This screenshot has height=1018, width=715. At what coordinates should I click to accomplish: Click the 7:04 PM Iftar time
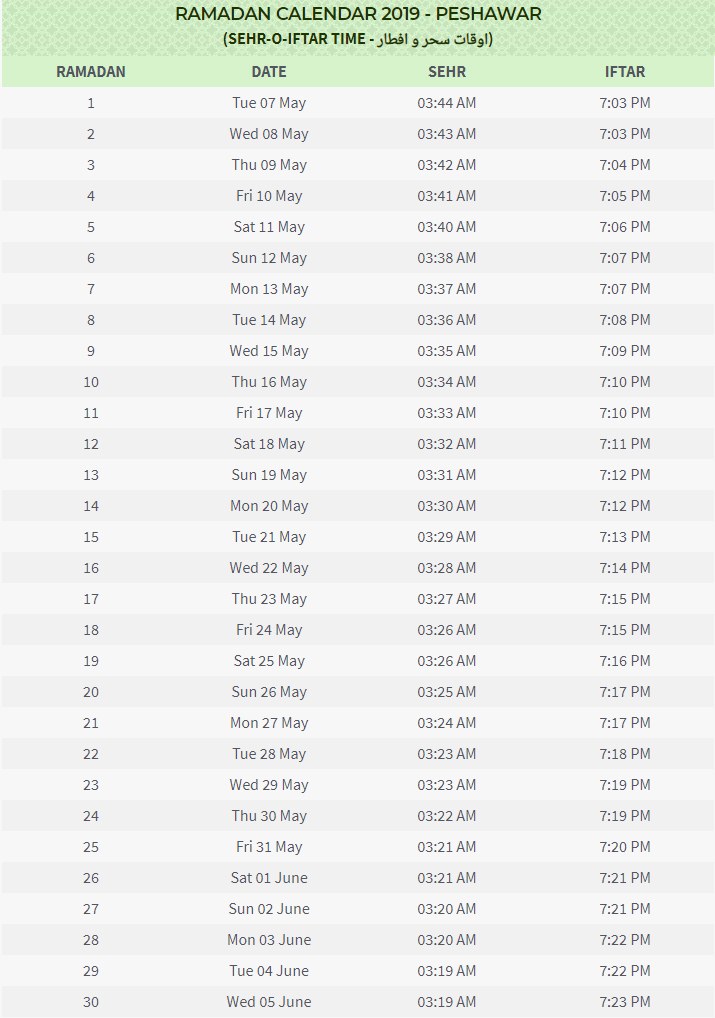[x=625, y=165]
